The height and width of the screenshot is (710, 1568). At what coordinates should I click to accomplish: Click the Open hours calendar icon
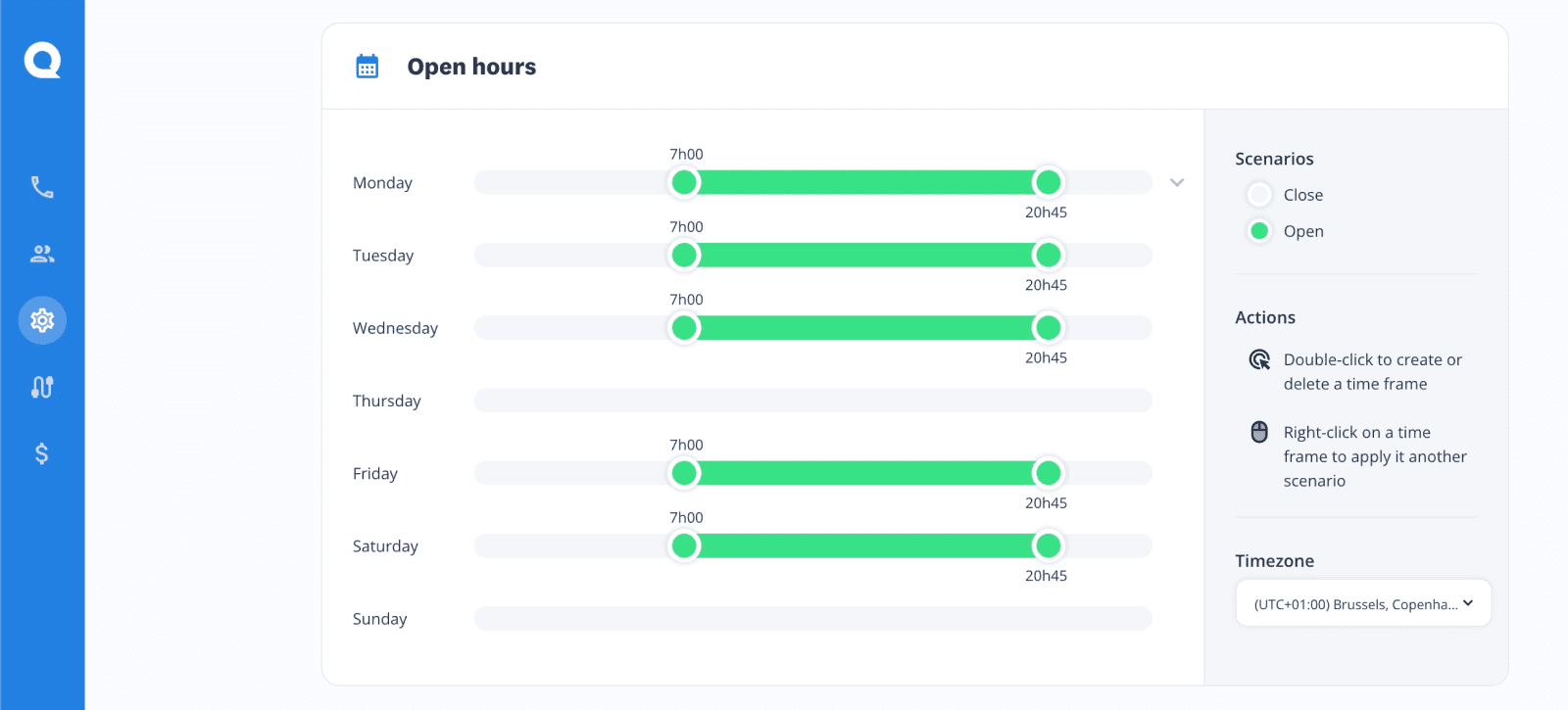tap(367, 67)
